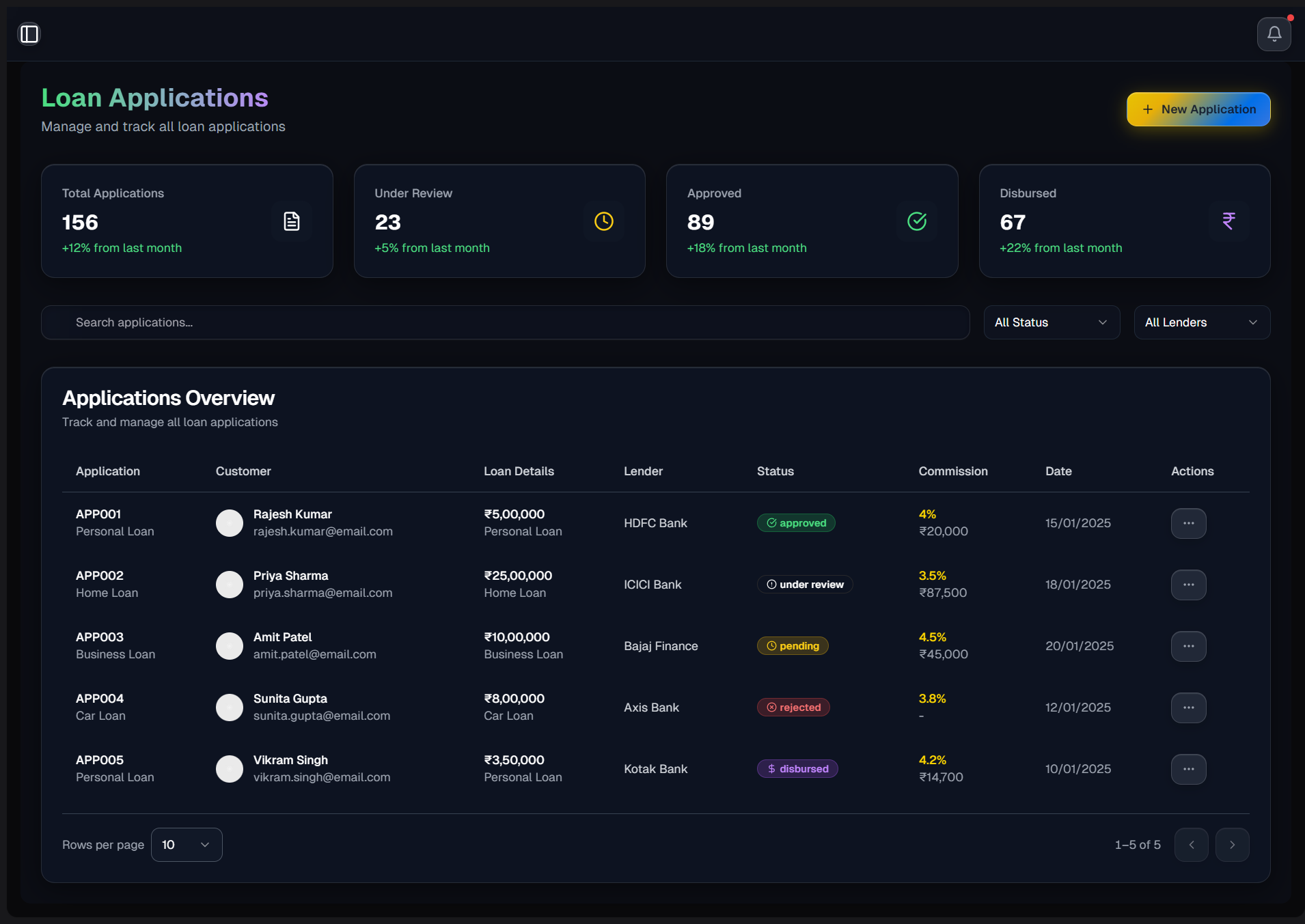1305x924 pixels.
Task: Click the Axis Bank lender cell
Action: (651, 708)
